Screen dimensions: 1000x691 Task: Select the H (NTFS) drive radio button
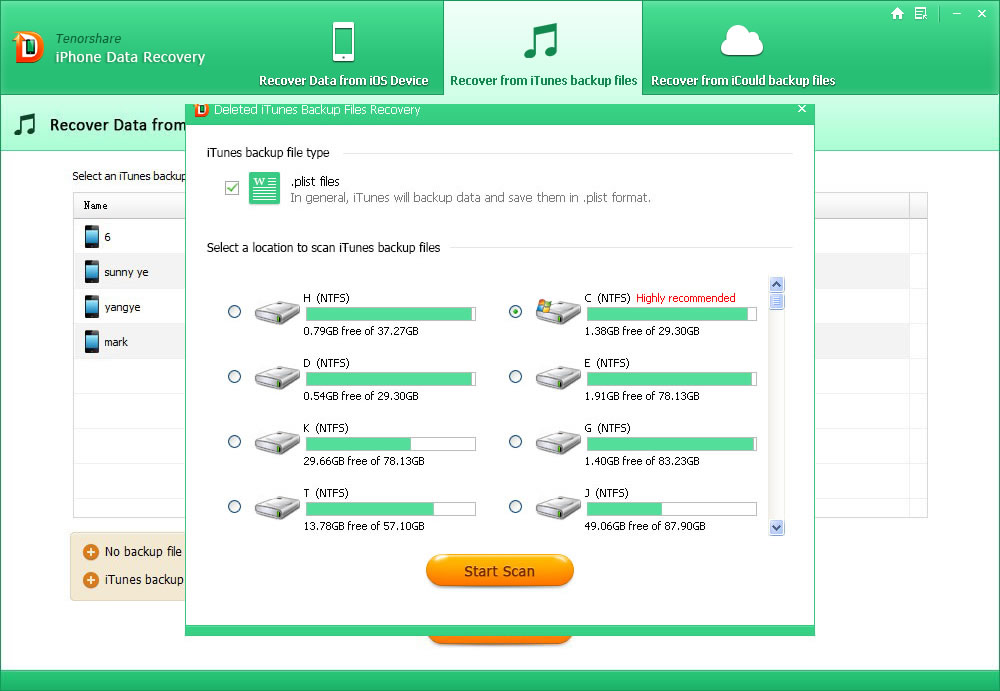(235, 311)
